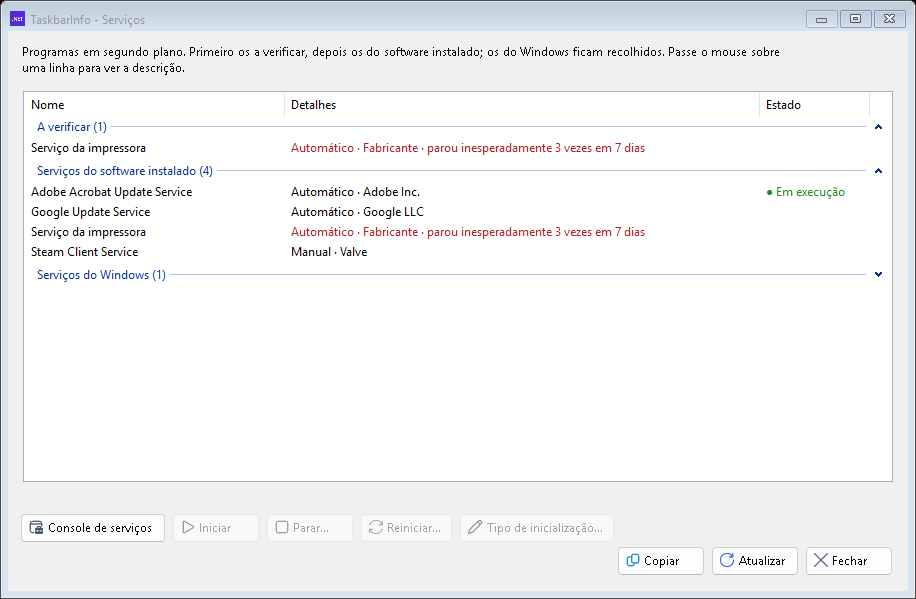Click red warning details in A verificar group
The height and width of the screenshot is (599, 916).
[468, 148]
